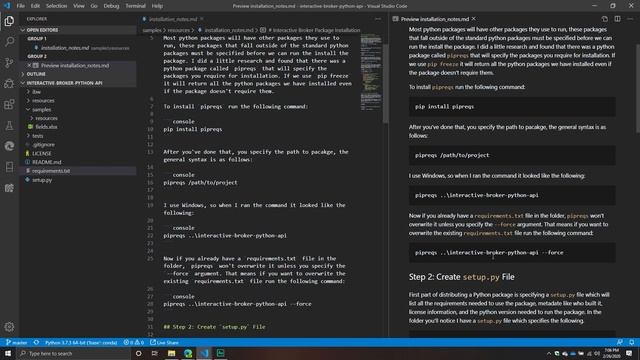The height and width of the screenshot is (360, 640).
Task: Open errors and warnings count in status bar
Action: point(133,342)
